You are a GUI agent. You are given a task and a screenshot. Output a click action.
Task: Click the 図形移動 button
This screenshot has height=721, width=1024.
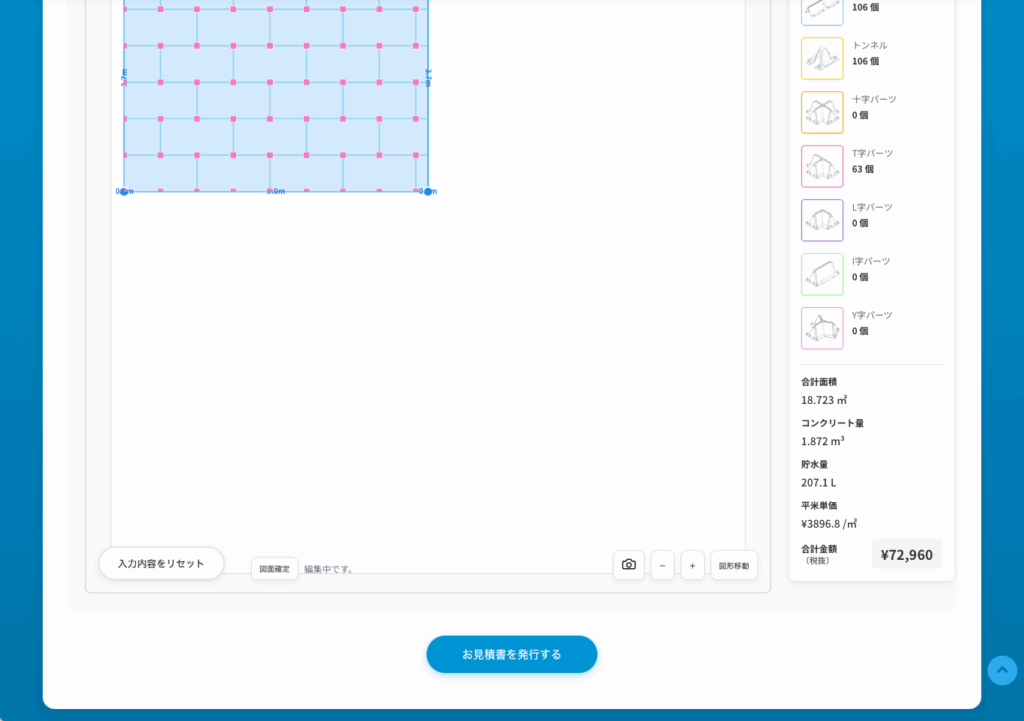(x=733, y=565)
